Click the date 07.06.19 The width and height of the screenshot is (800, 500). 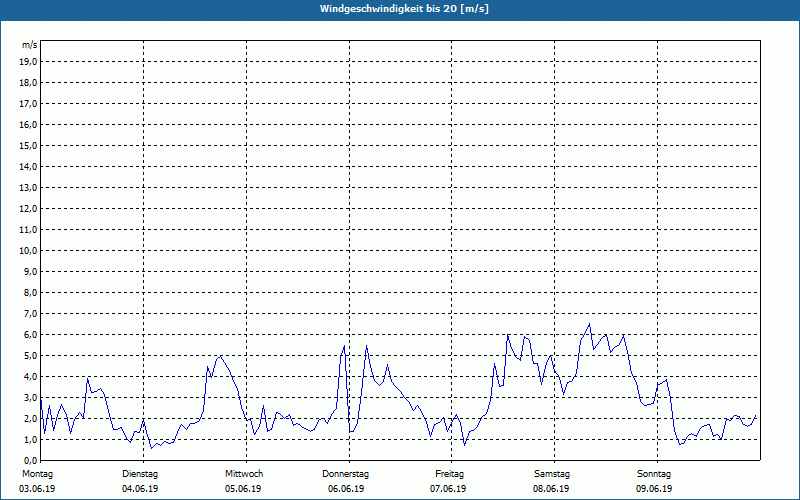(x=448, y=489)
